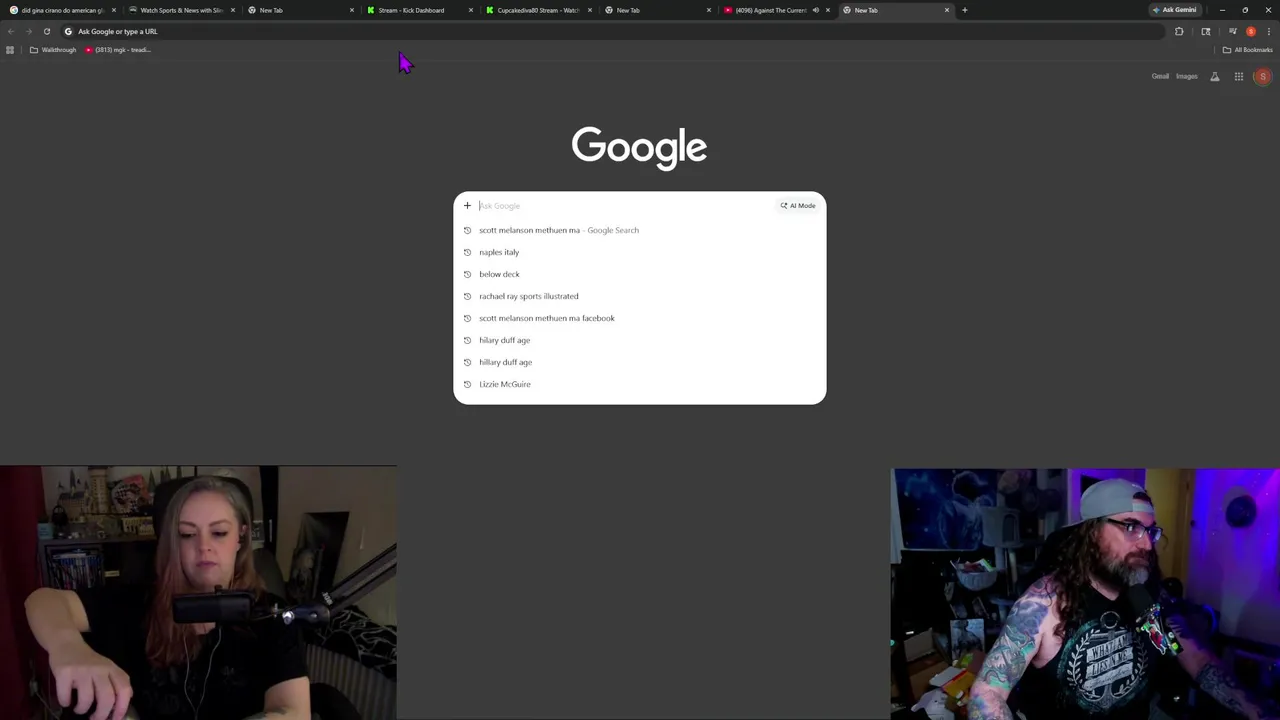
Task: Click the history icon beside naples italy
Action: (x=467, y=252)
